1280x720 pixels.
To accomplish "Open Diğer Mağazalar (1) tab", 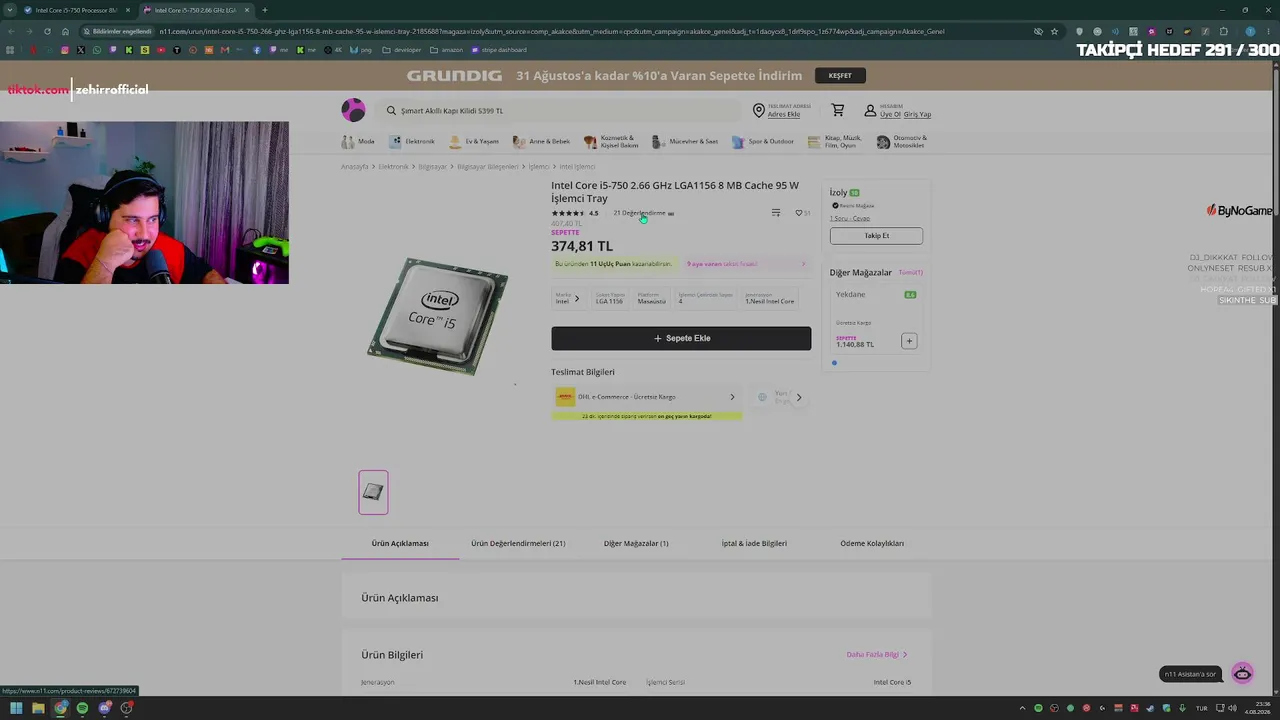I will point(636,543).
